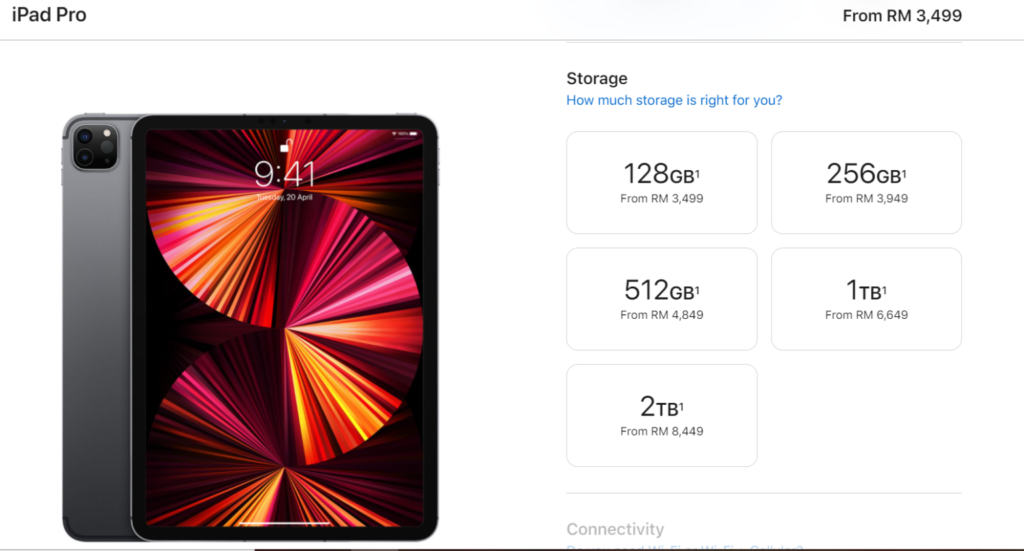This screenshot has width=1024, height=551.
Task: Click the home indicator bar on iPad screen
Action: pos(284,522)
